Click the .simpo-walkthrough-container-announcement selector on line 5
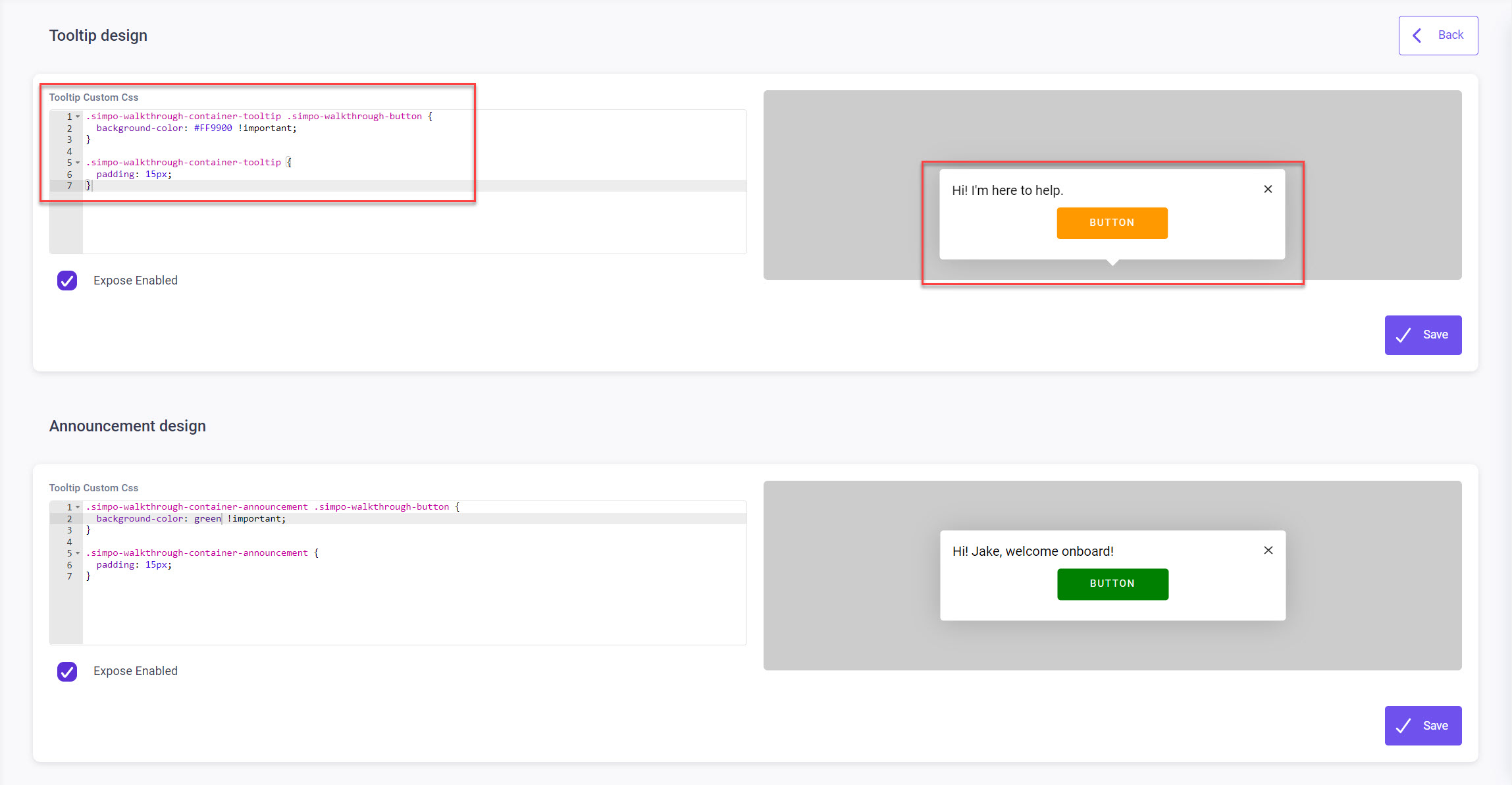 click(x=197, y=553)
